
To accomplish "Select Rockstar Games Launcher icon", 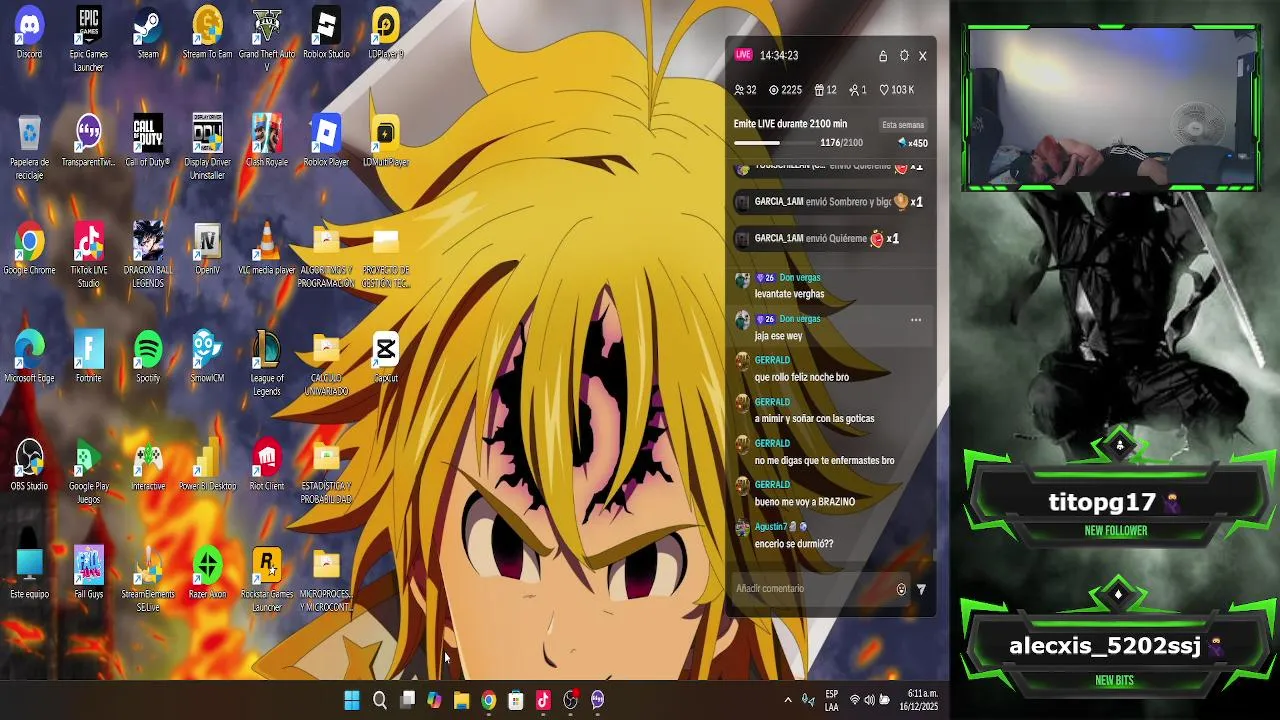I will 266,580.
